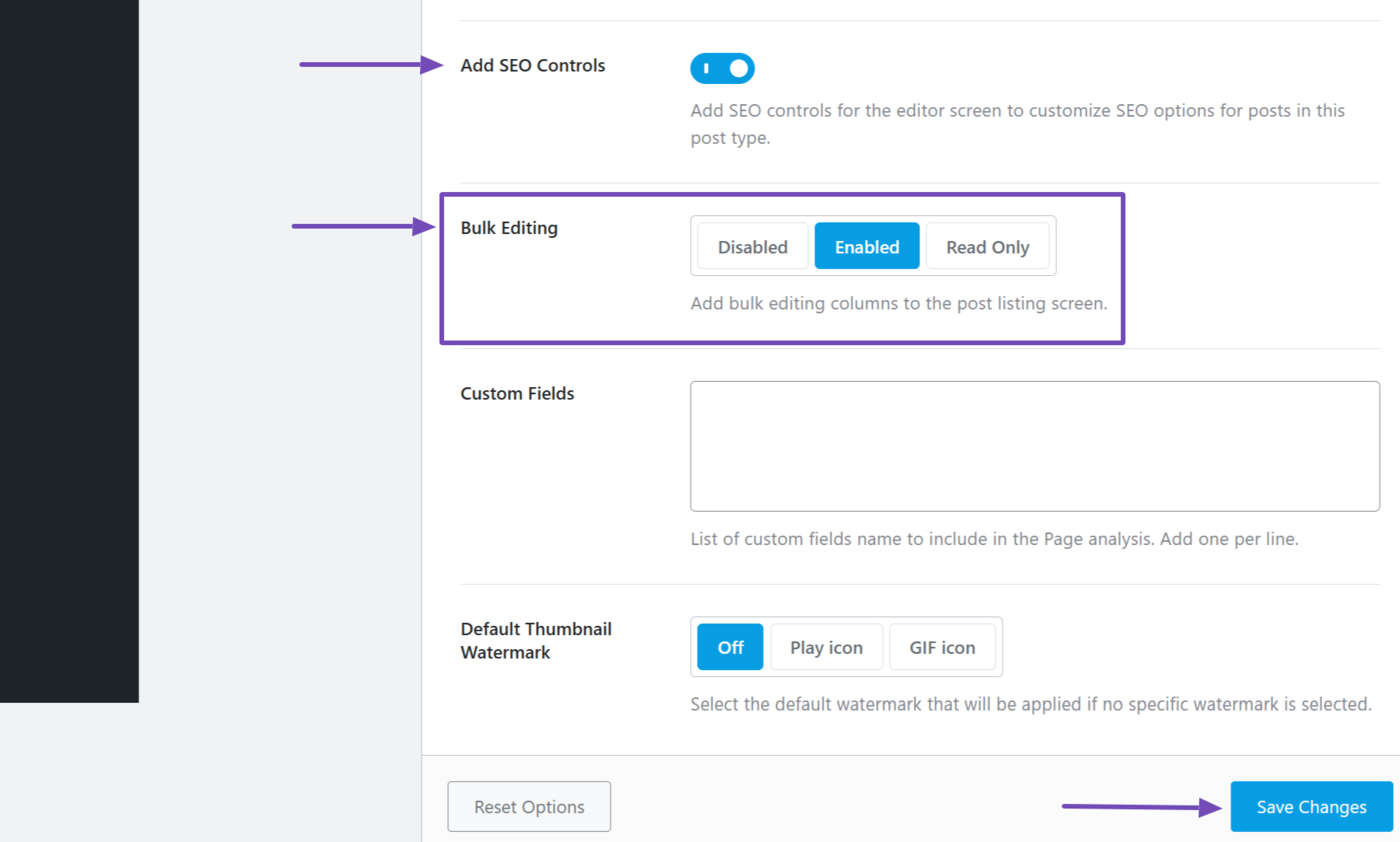Select Disabled for Bulk Editing
Screen dimensions: 1400x842
tap(751, 246)
